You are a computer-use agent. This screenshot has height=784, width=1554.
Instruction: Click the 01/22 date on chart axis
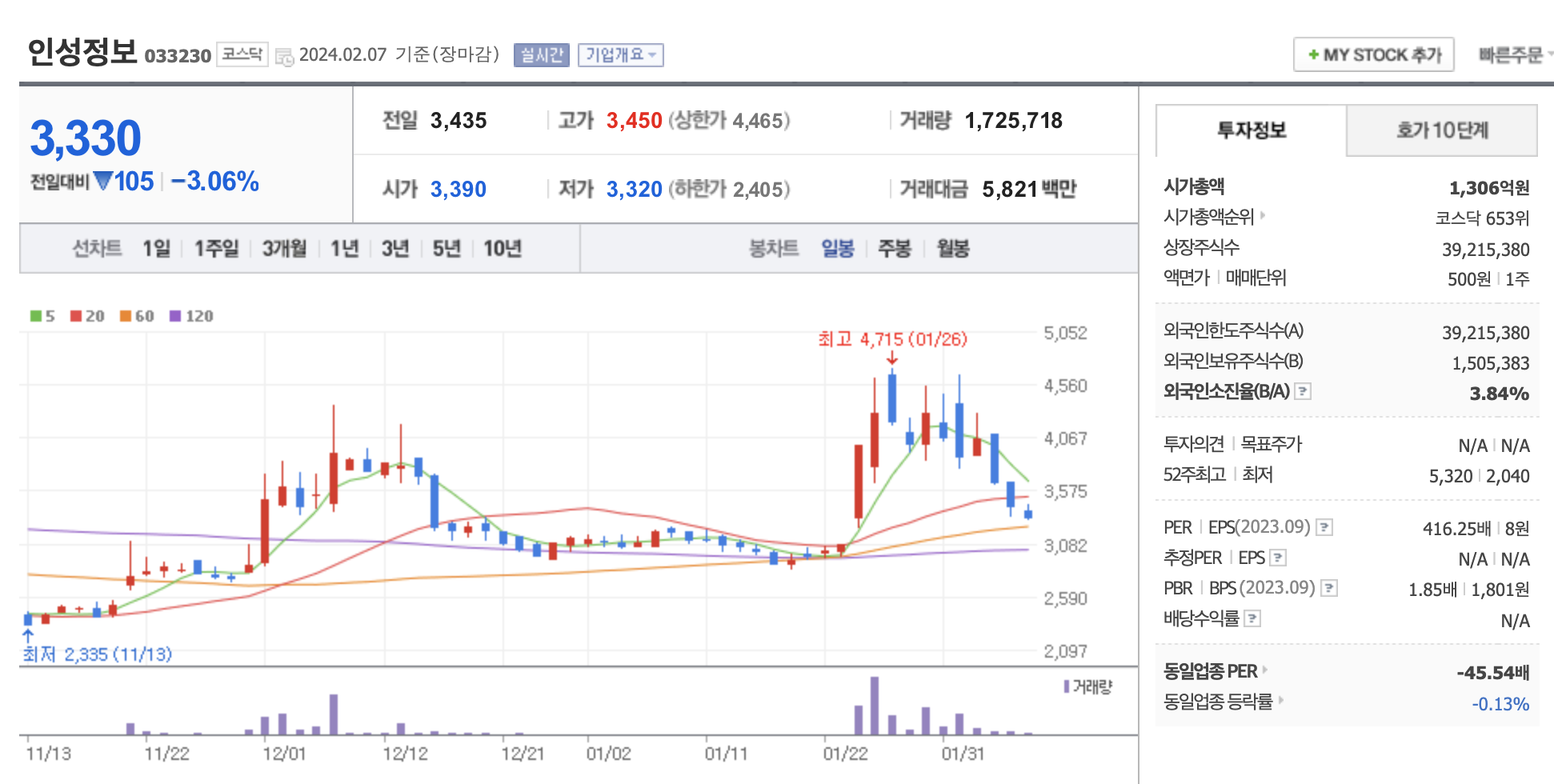(845, 754)
